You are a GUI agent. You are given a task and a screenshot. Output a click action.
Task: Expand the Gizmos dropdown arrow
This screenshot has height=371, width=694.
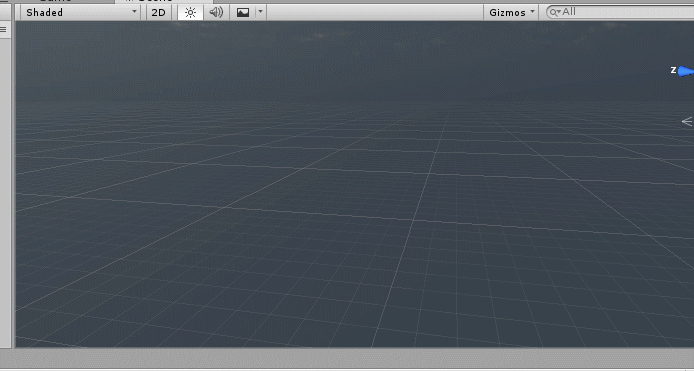(532, 12)
